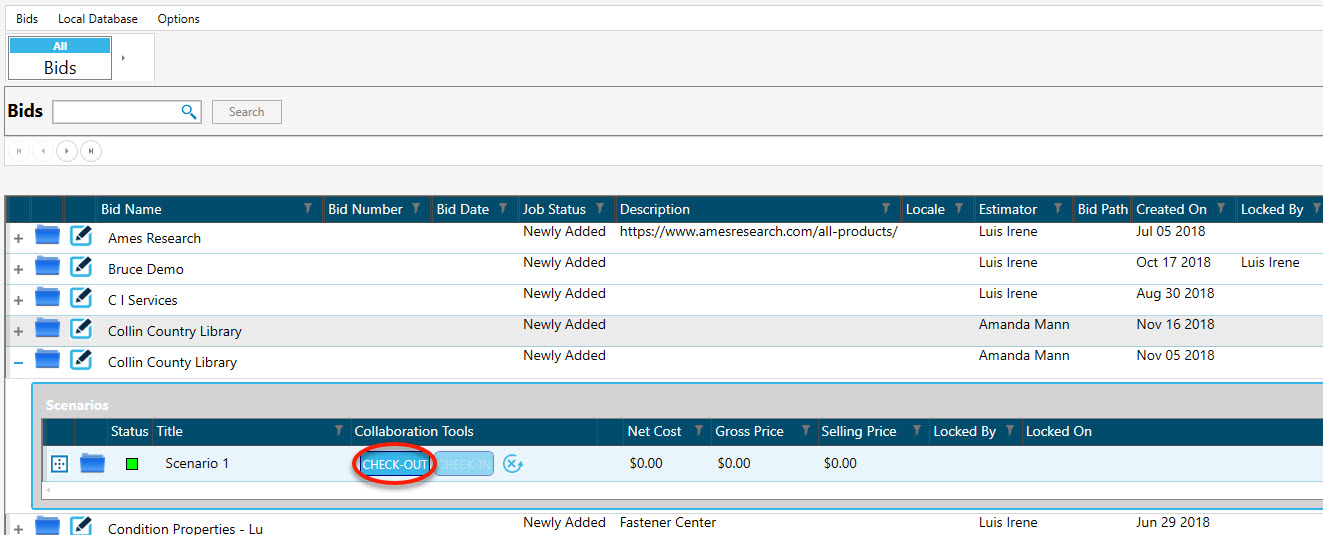Click the edit icon for C I Services
This screenshot has height=535, width=1323.
click(81, 299)
